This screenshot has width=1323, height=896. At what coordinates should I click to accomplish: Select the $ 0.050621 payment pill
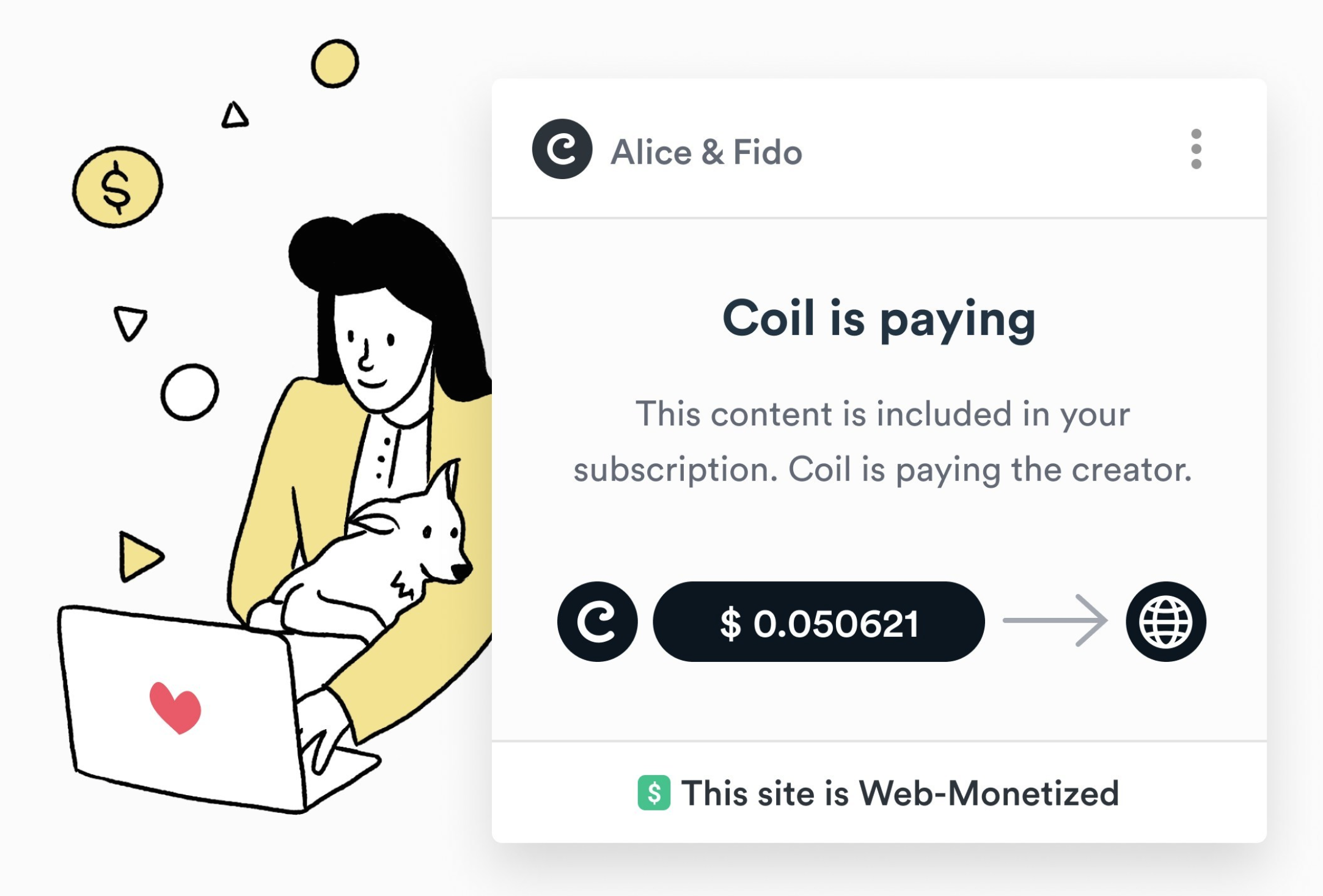[818, 622]
